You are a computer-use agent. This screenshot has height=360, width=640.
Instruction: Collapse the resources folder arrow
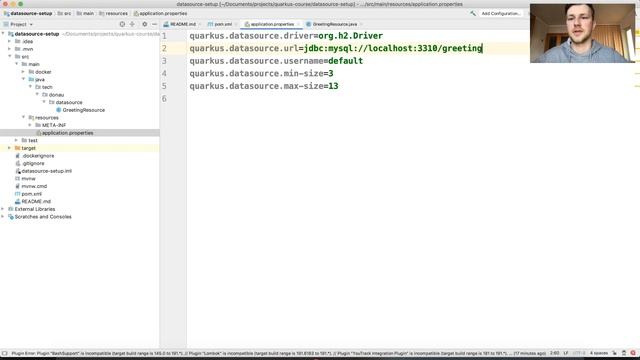tap(24, 118)
